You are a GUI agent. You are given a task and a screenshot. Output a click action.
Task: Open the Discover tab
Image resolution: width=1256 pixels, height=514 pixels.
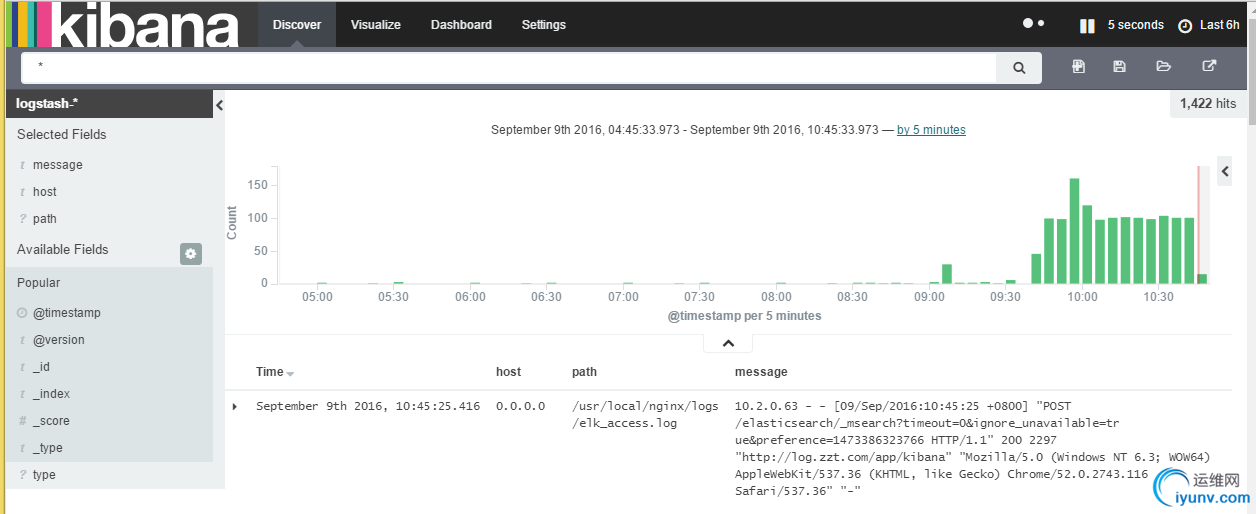coord(297,25)
